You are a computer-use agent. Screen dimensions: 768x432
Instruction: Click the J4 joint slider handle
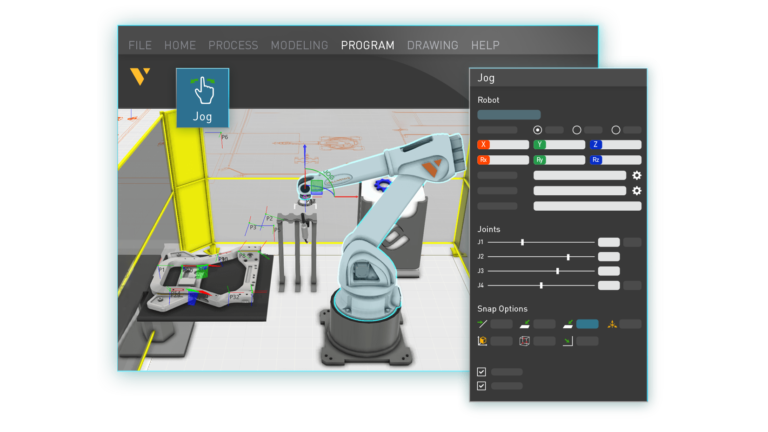point(541,285)
